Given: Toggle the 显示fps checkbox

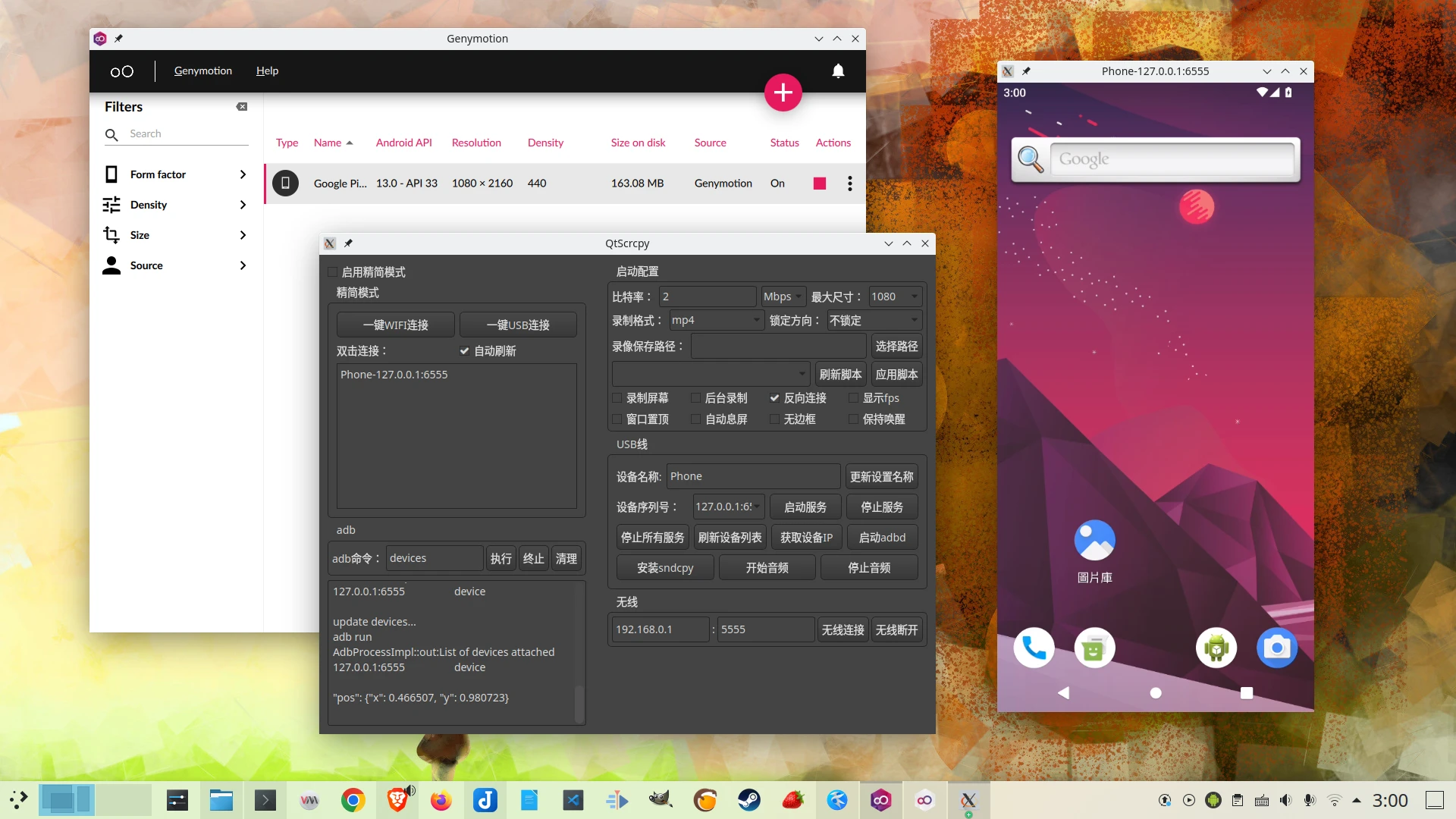Looking at the screenshot, I should 853,398.
